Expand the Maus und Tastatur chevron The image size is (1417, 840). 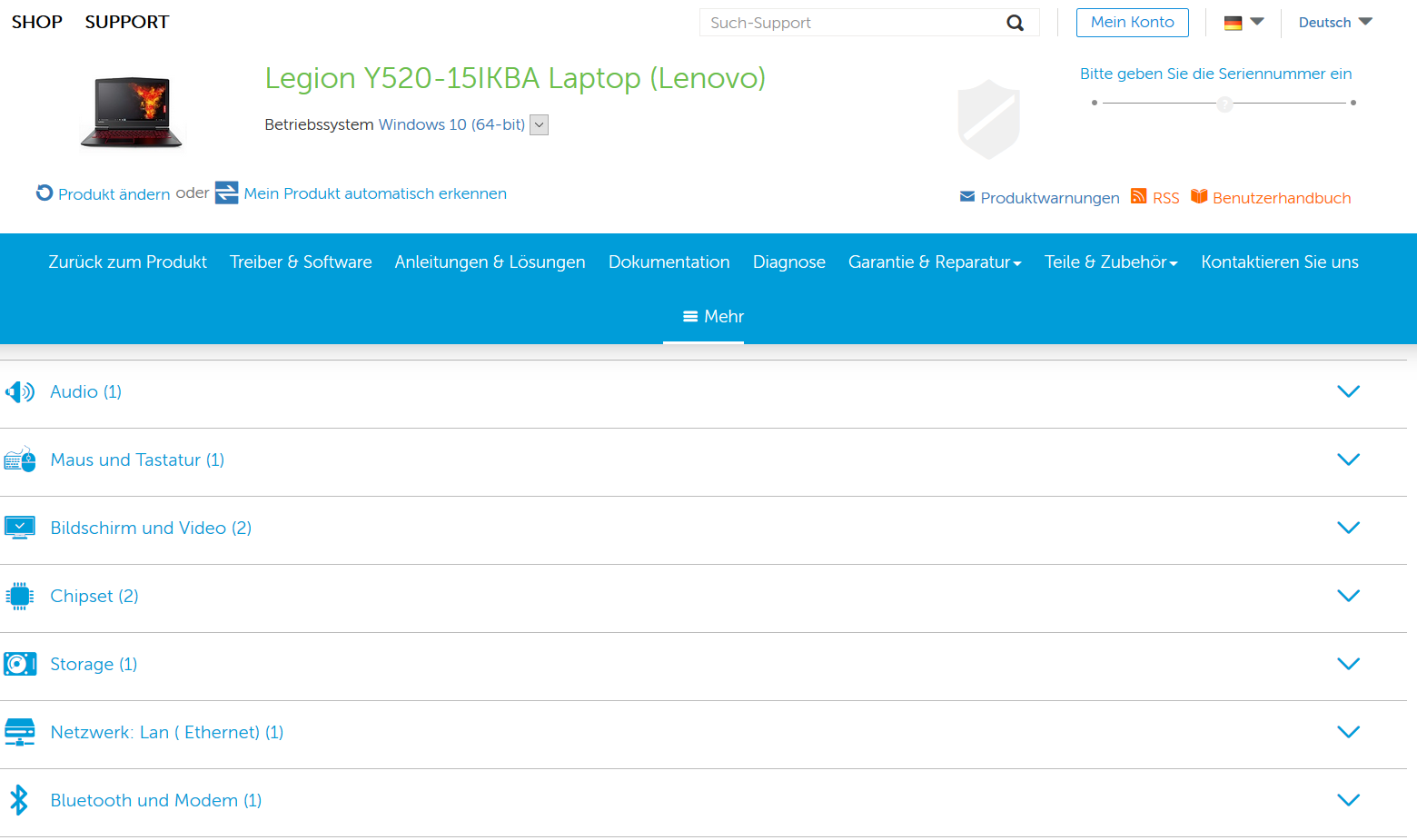[x=1348, y=460]
